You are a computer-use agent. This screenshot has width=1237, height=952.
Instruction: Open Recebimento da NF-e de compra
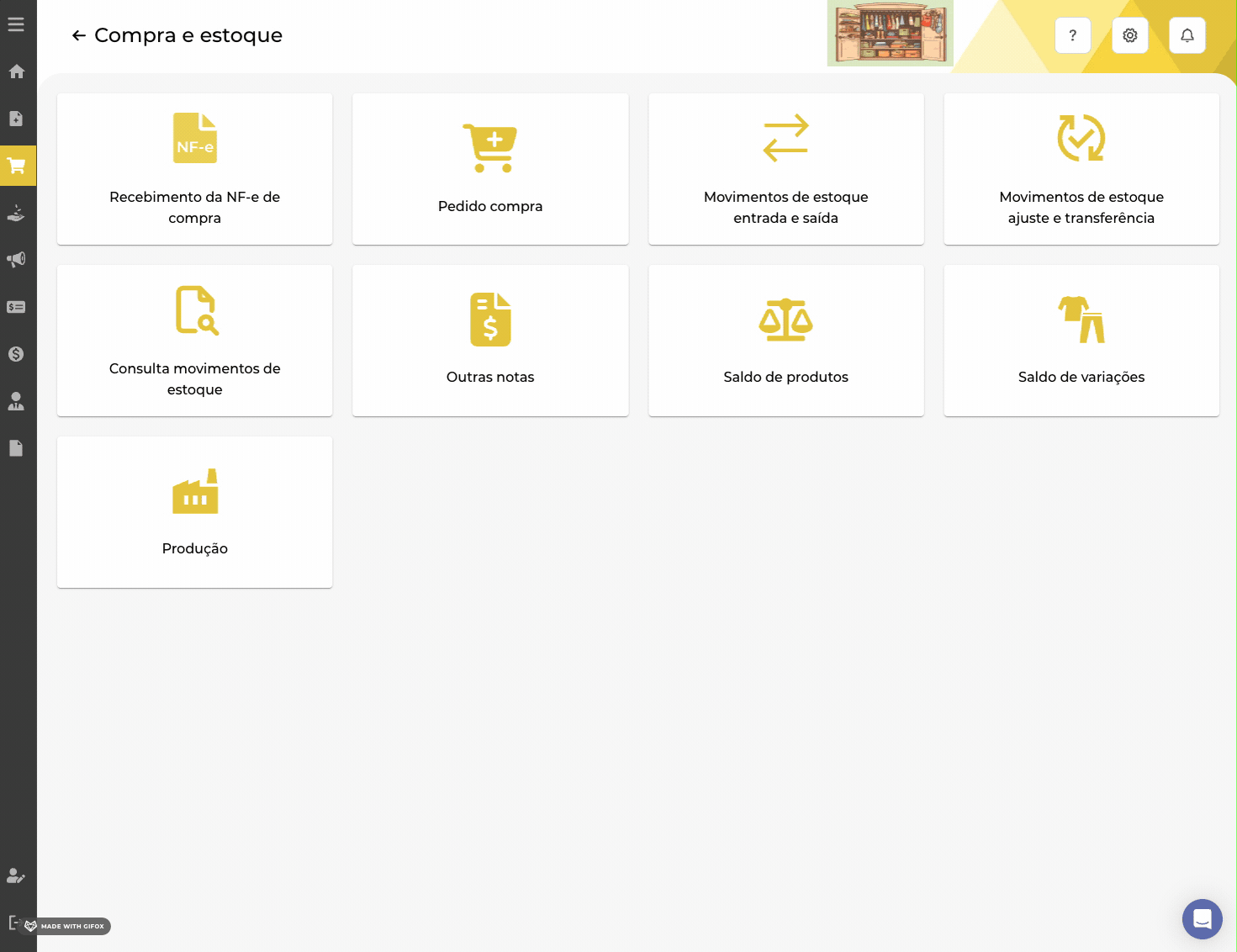coord(194,169)
